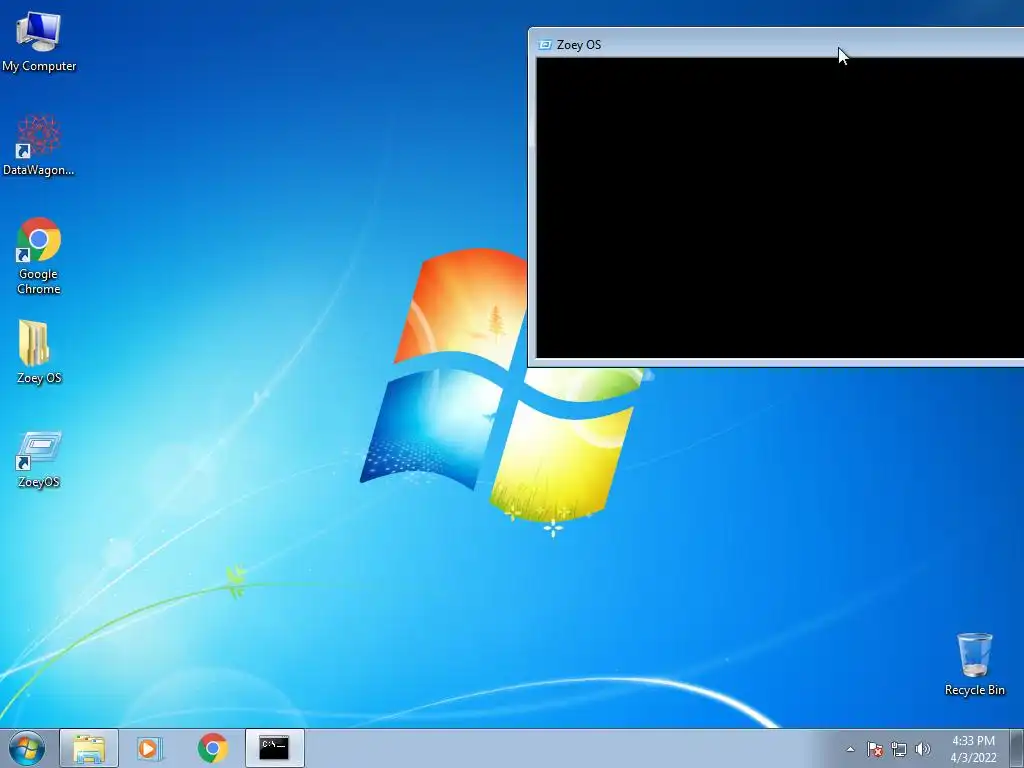Open the network status tray icon

(x=899, y=749)
